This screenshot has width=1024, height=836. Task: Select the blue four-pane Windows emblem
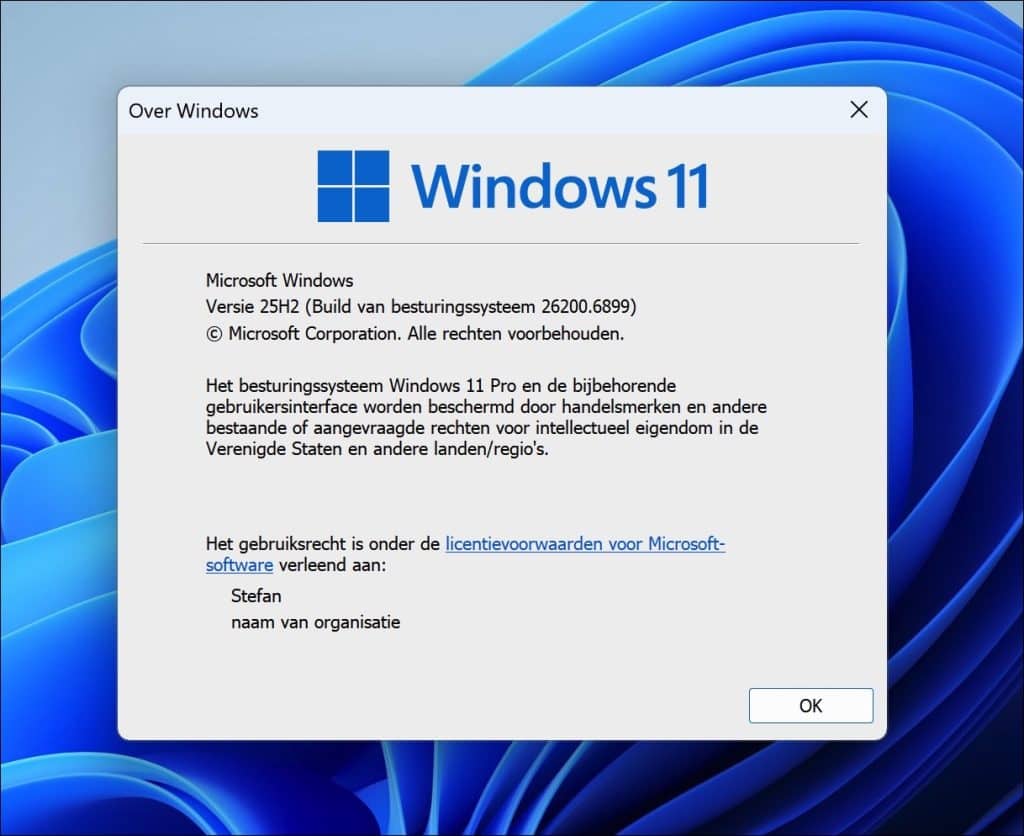[352, 186]
